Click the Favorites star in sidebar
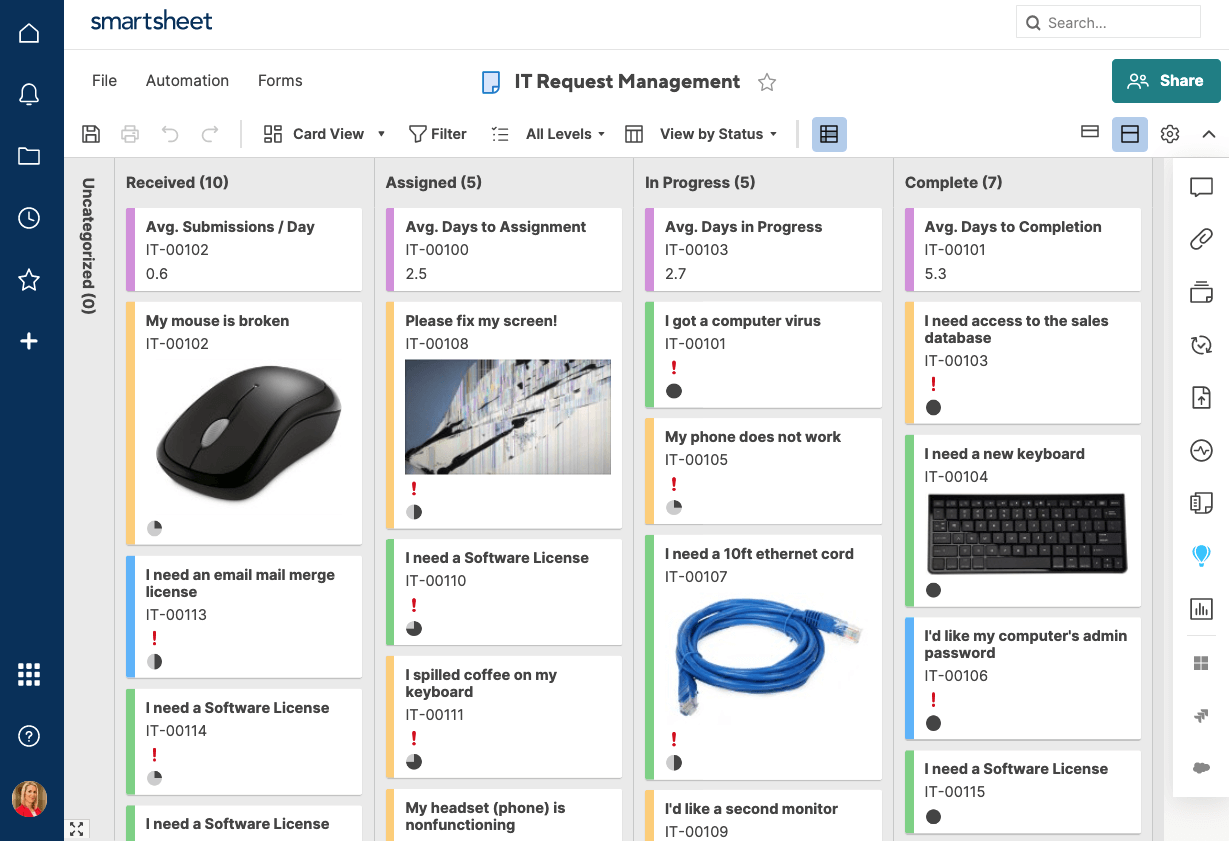The image size is (1229, 841). click(x=29, y=280)
